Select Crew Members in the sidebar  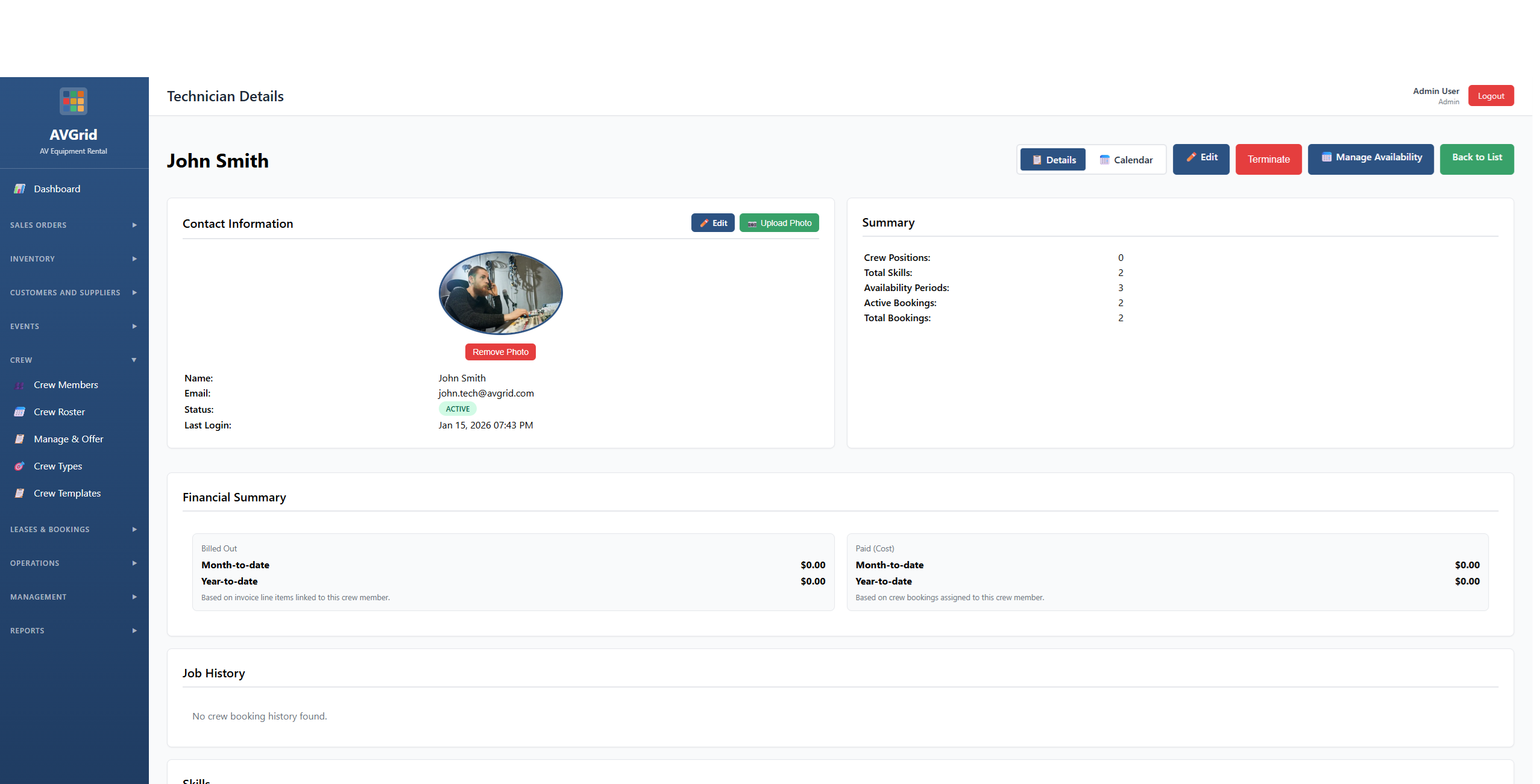click(x=65, y=384)
